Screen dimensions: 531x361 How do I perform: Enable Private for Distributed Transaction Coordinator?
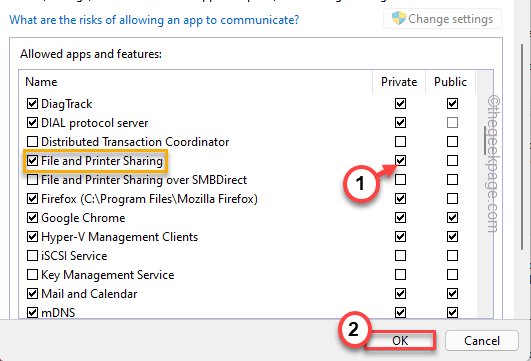(400, 142)
